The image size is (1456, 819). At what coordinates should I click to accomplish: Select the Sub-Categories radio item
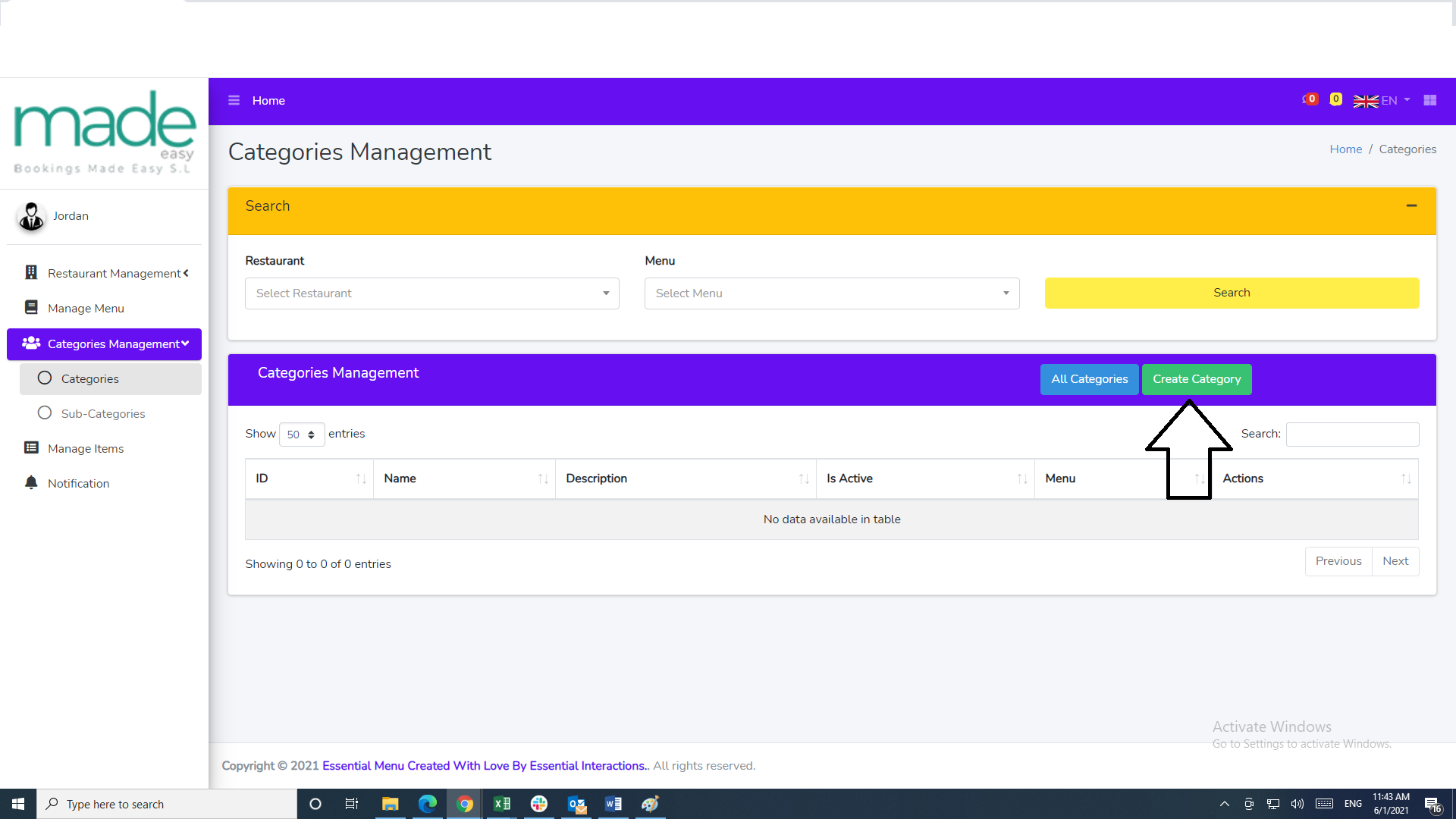coord(111,413)
